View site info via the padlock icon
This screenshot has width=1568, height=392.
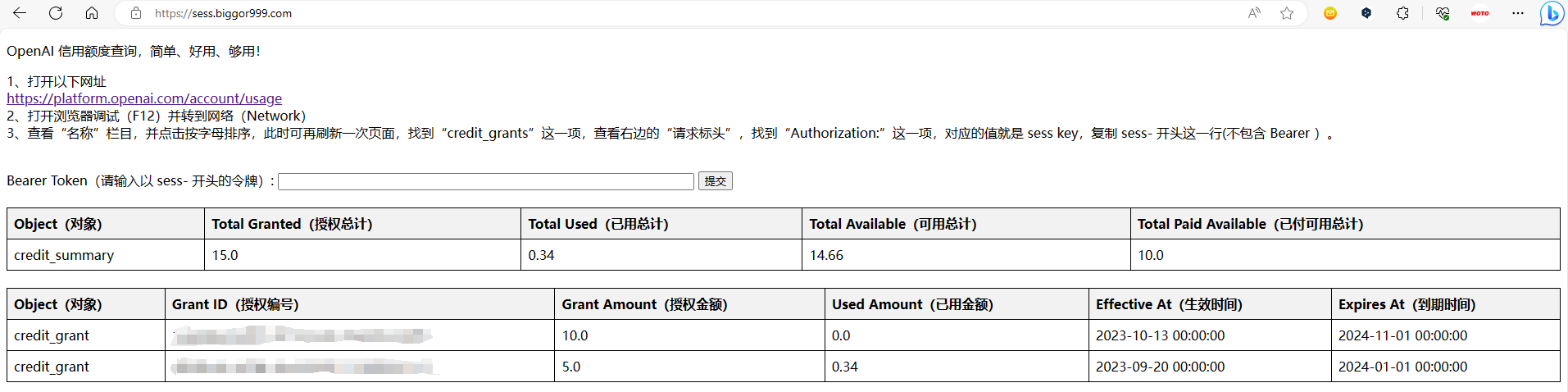coord(136,13)
